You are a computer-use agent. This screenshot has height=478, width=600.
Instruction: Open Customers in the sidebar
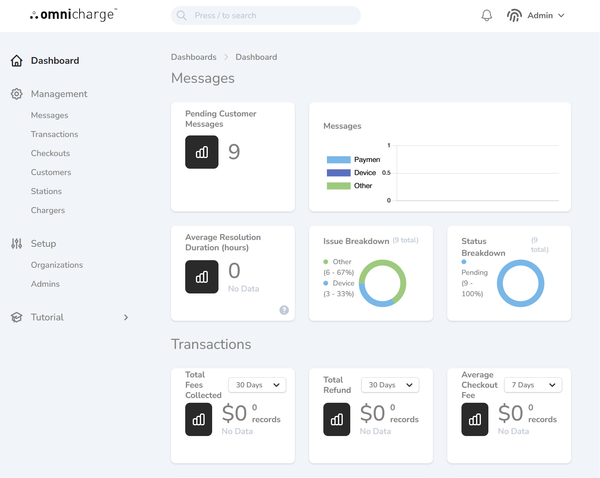[x=51, y=172]
